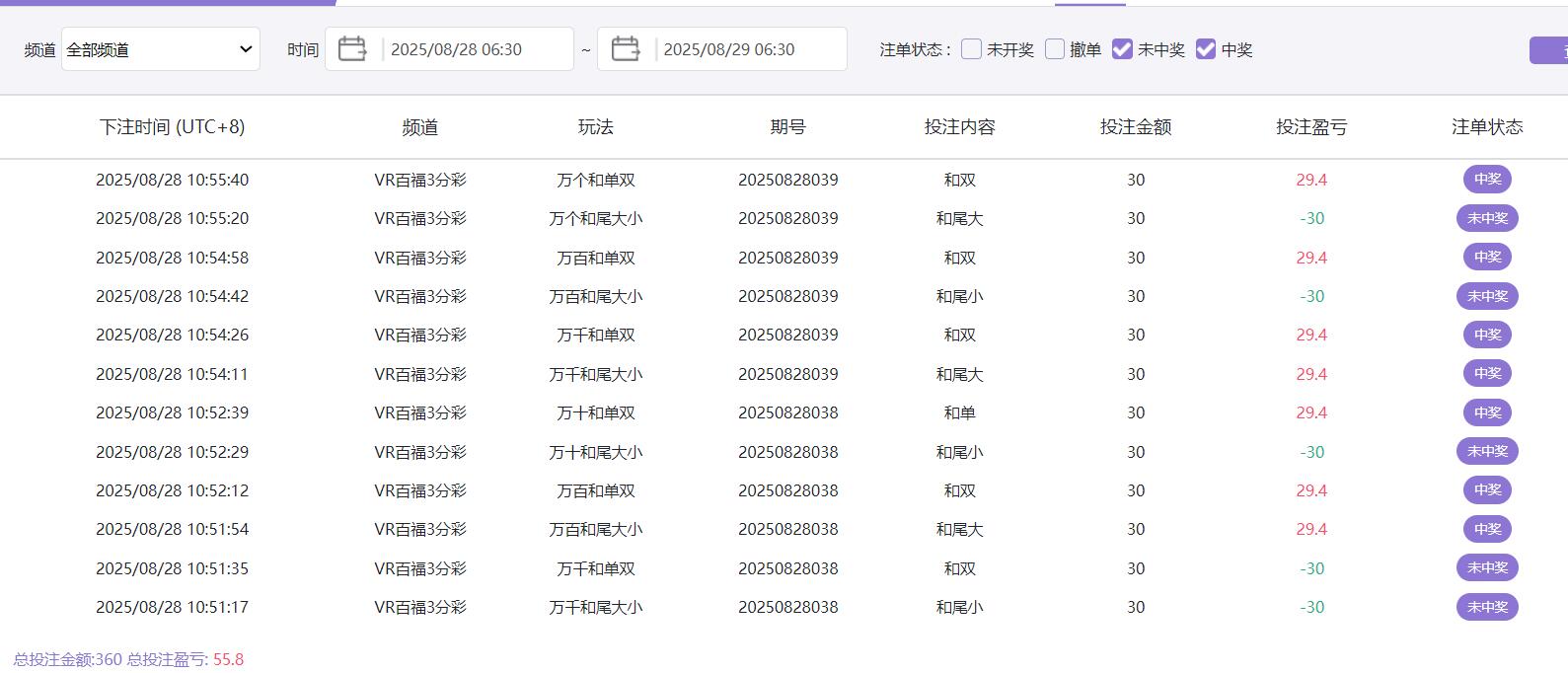Click the 投注金额 column header
This screenshot has width=1568, height=673.
click(x=1136, y=127)
